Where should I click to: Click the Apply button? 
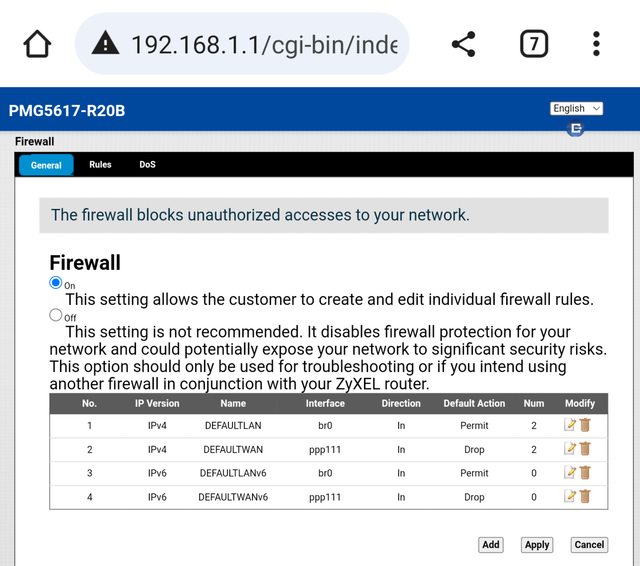tap(537, 545)
